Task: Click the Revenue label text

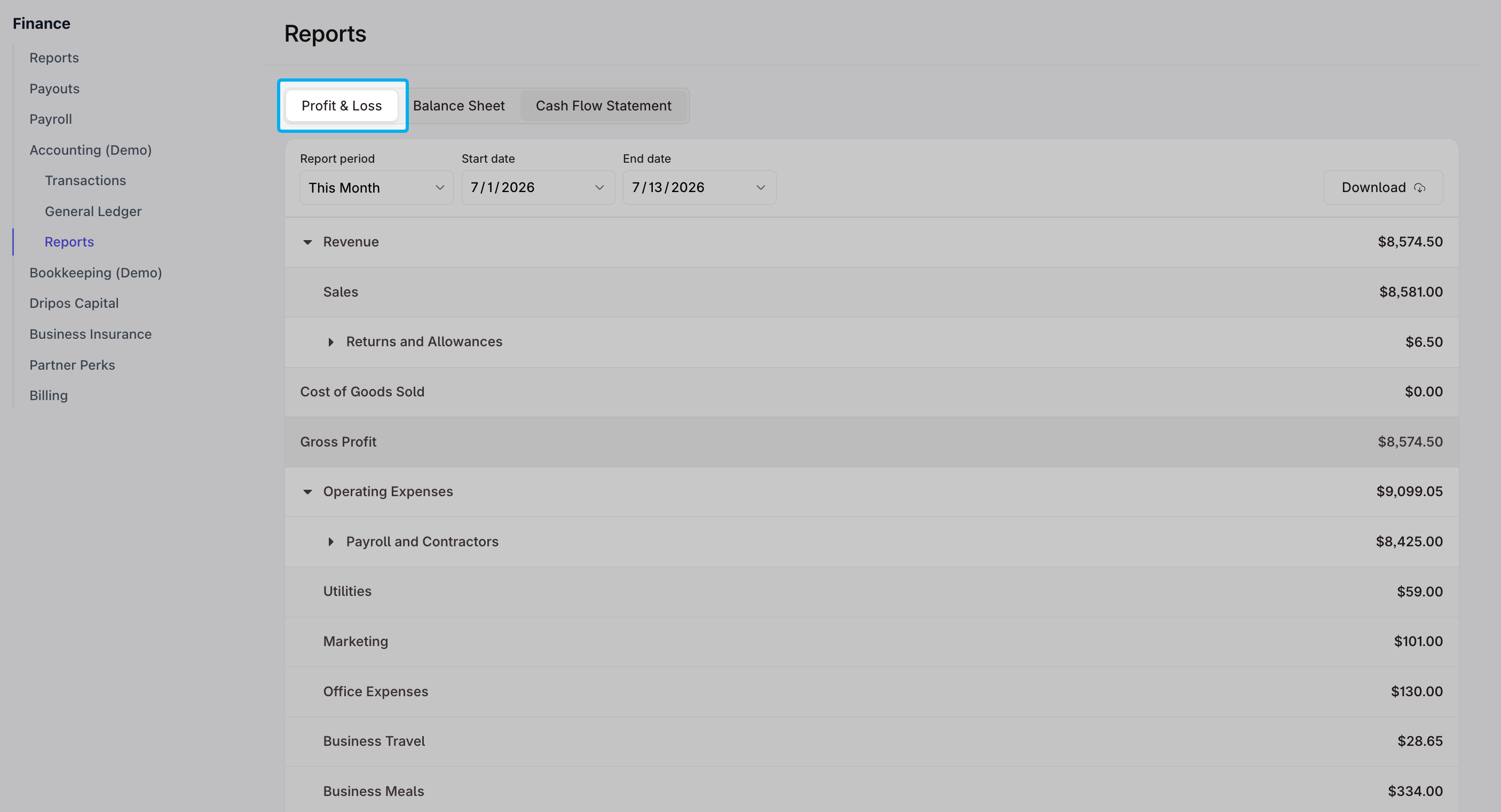Action: (x=351, y=242)
